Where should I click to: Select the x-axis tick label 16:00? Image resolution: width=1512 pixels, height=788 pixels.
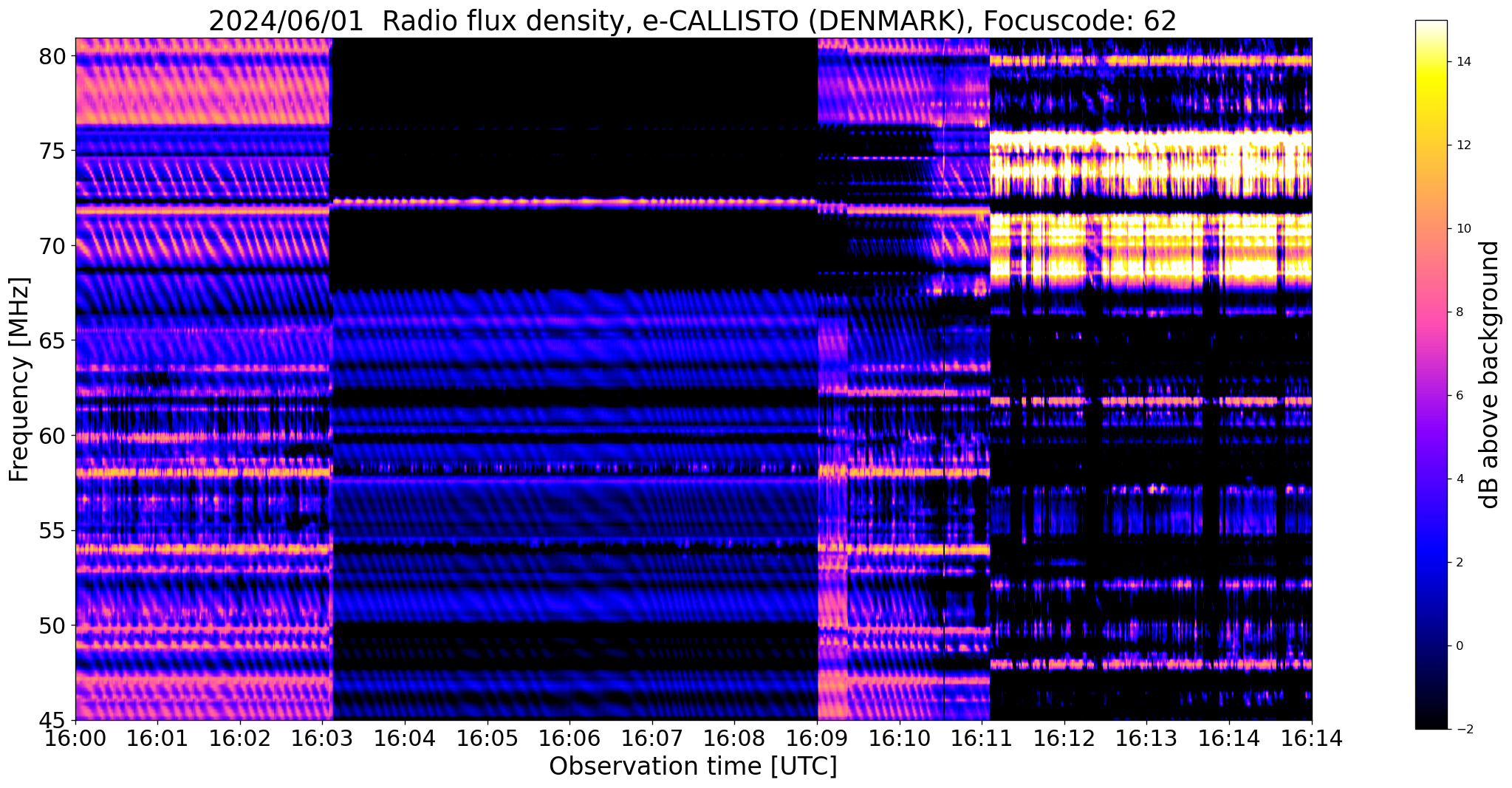(x=75, y=738)
